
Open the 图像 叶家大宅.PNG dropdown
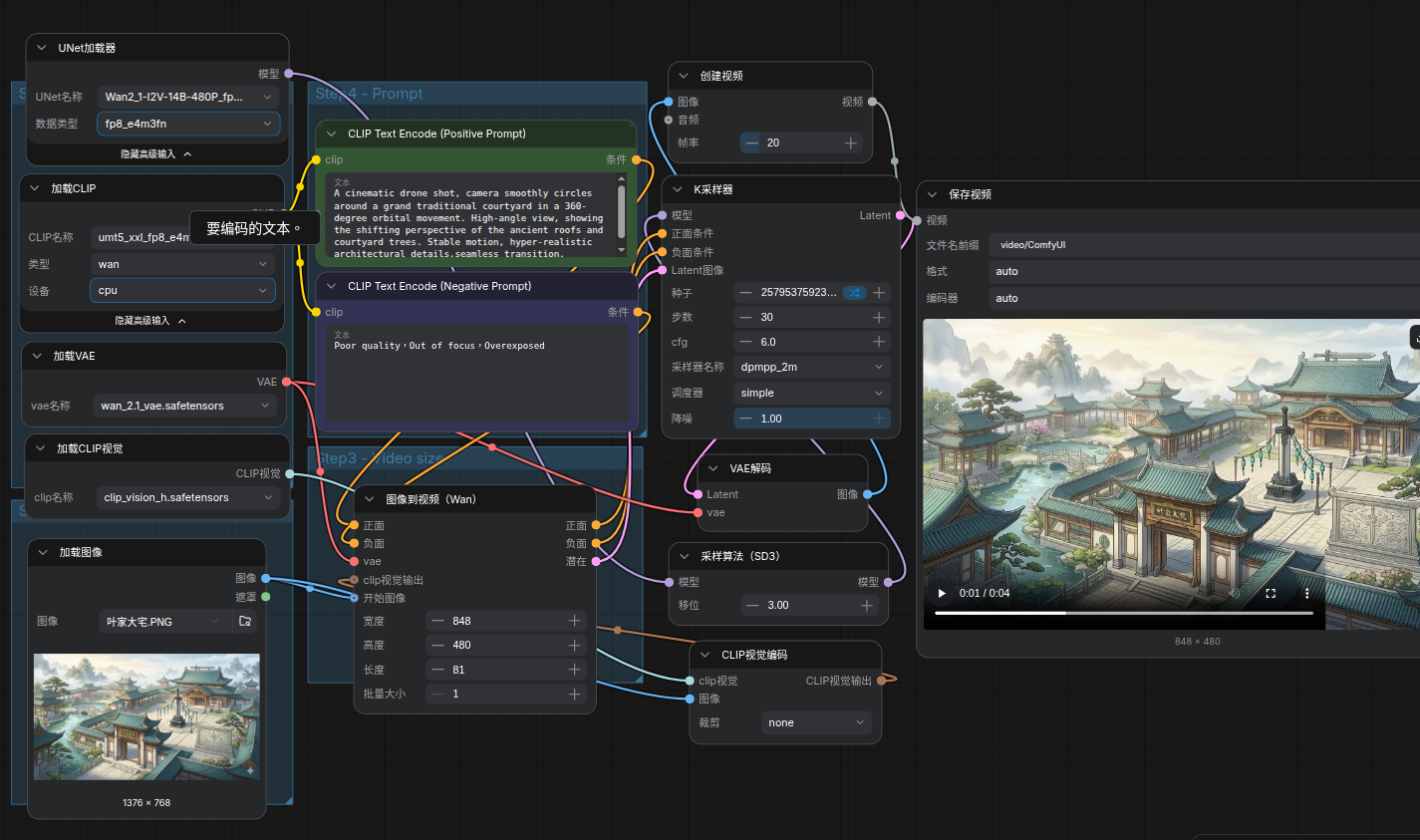tap(163, 621)
